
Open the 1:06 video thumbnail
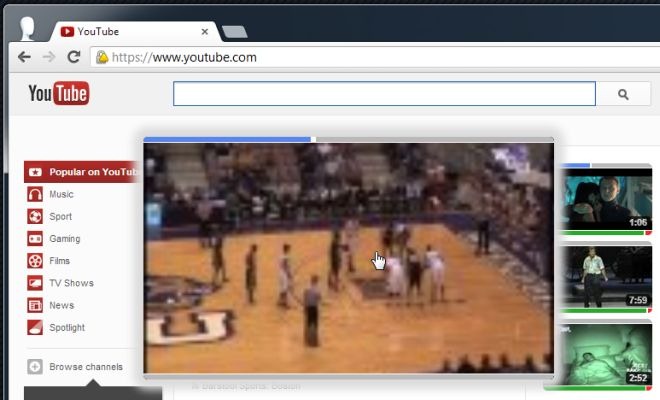(x=607, y=199)
